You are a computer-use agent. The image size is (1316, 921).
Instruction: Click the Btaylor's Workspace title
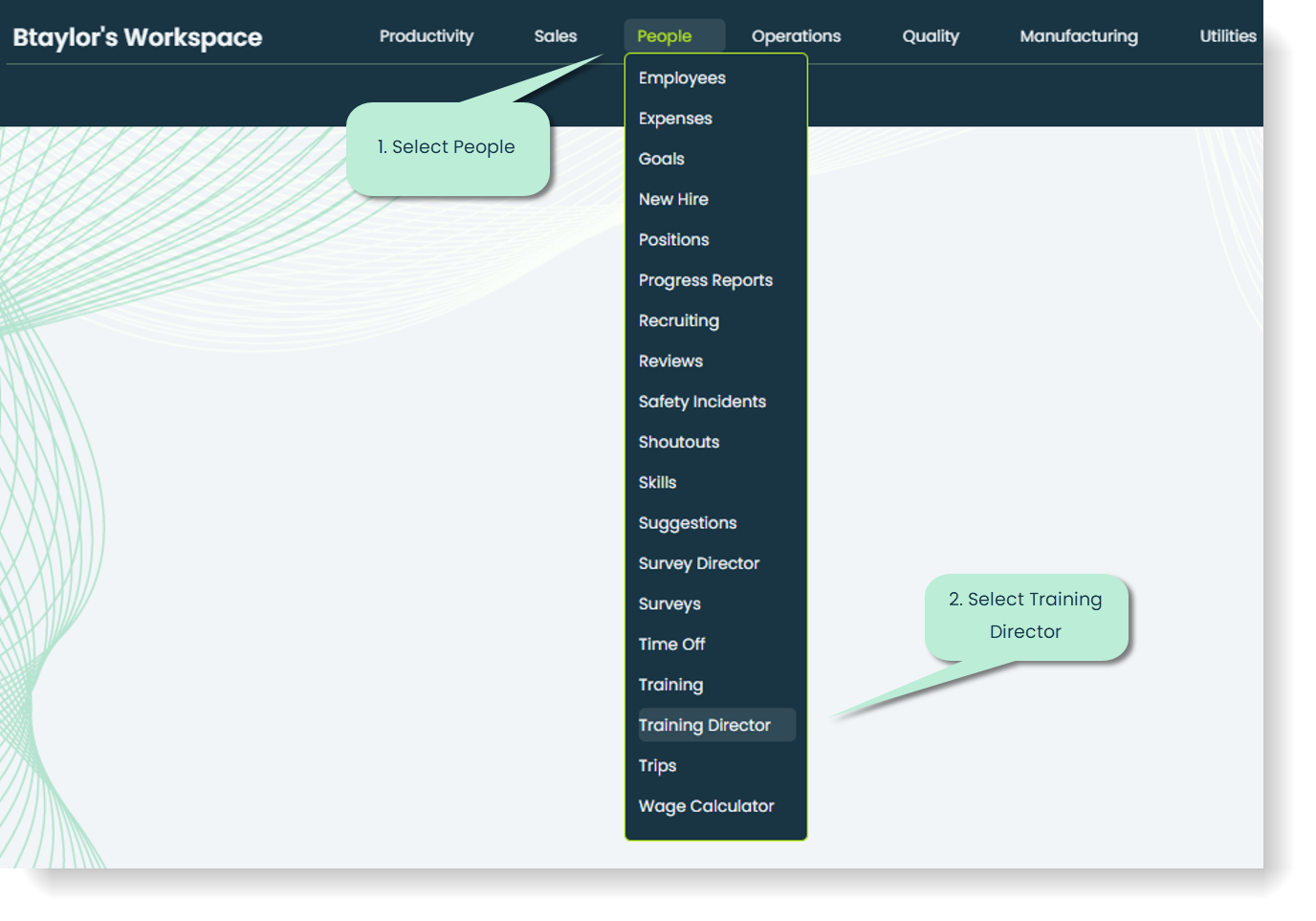tap(136, 36)
